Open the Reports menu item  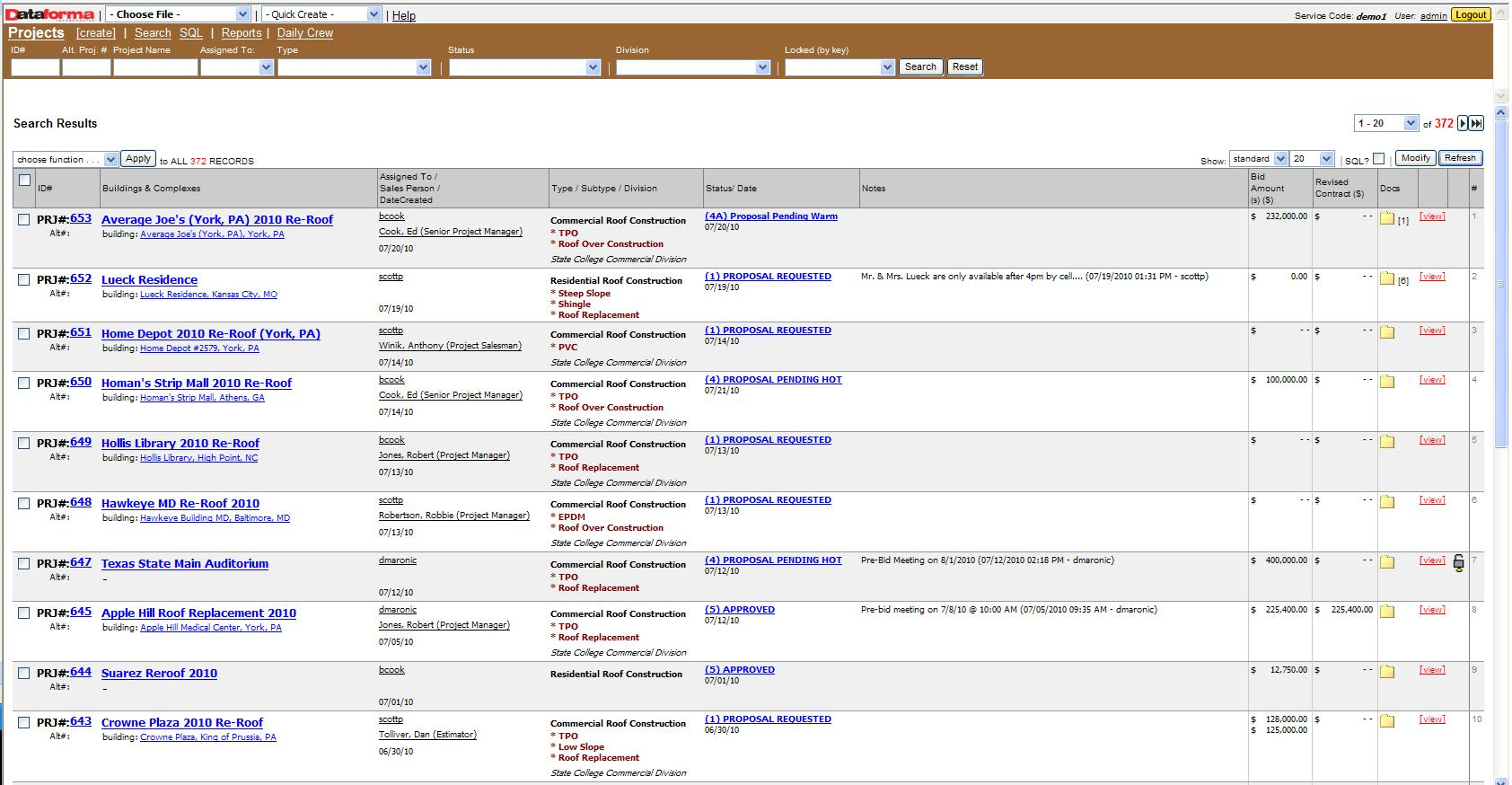(x=242, y=33)
